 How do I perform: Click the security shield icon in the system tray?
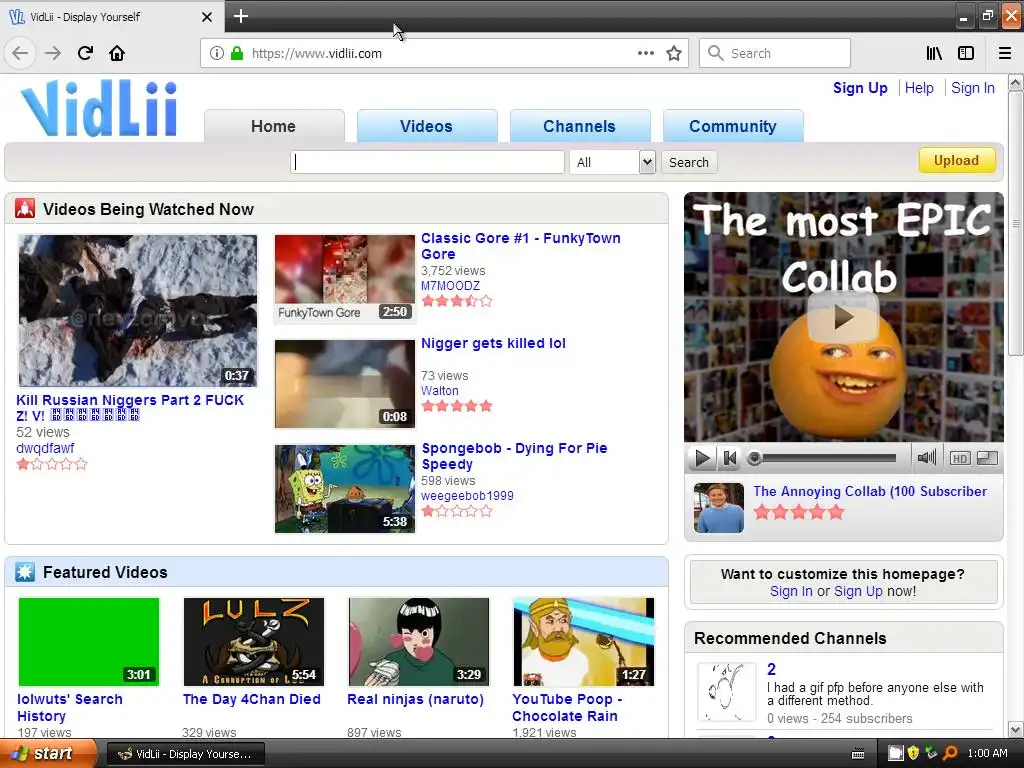[x=913, y=753]
